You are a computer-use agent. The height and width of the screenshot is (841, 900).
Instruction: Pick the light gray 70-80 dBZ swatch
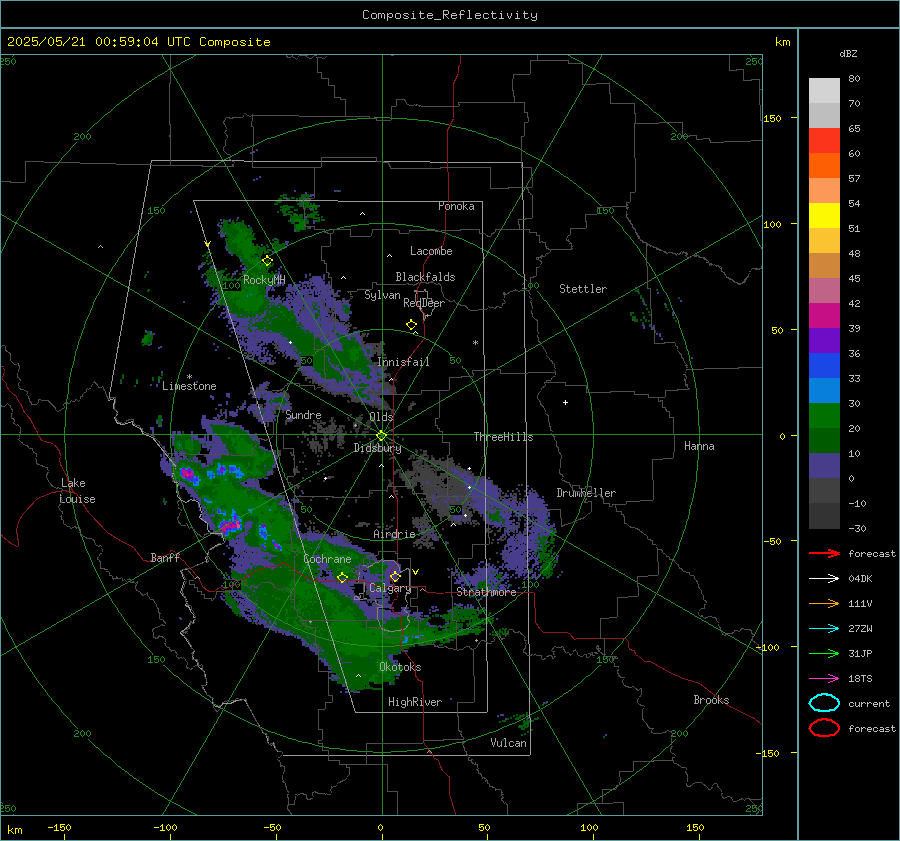824,91
